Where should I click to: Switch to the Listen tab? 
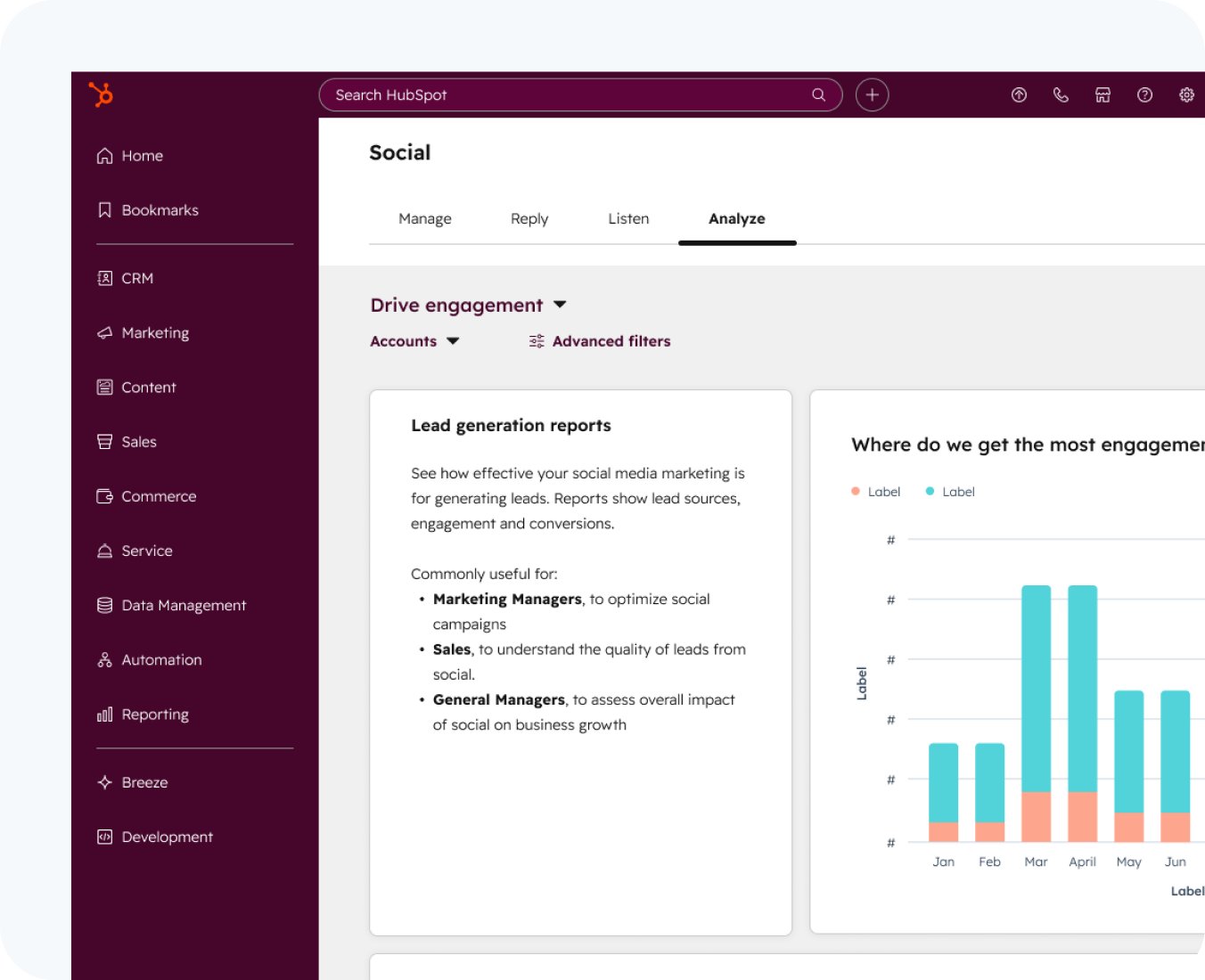628,219
